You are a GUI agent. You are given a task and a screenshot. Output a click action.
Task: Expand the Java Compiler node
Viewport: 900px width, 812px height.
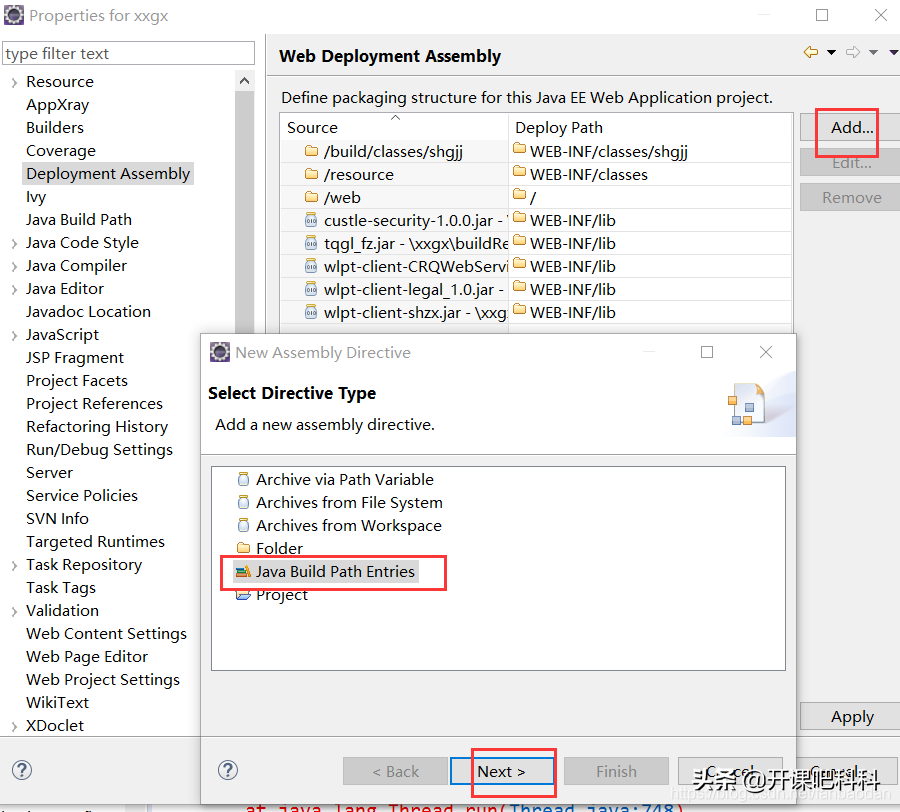tap(14, 267)
